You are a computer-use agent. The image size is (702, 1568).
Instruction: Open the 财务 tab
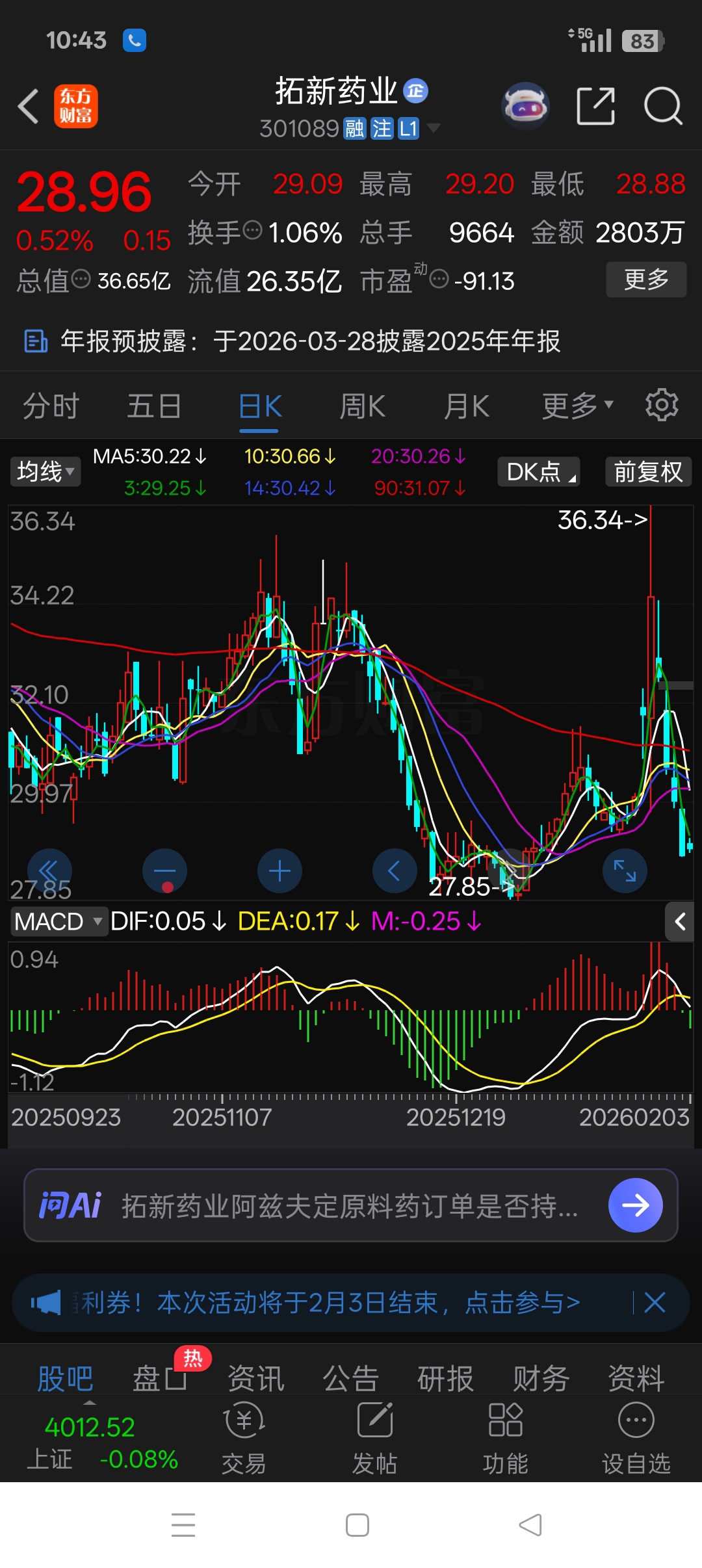click(541, 1378)
